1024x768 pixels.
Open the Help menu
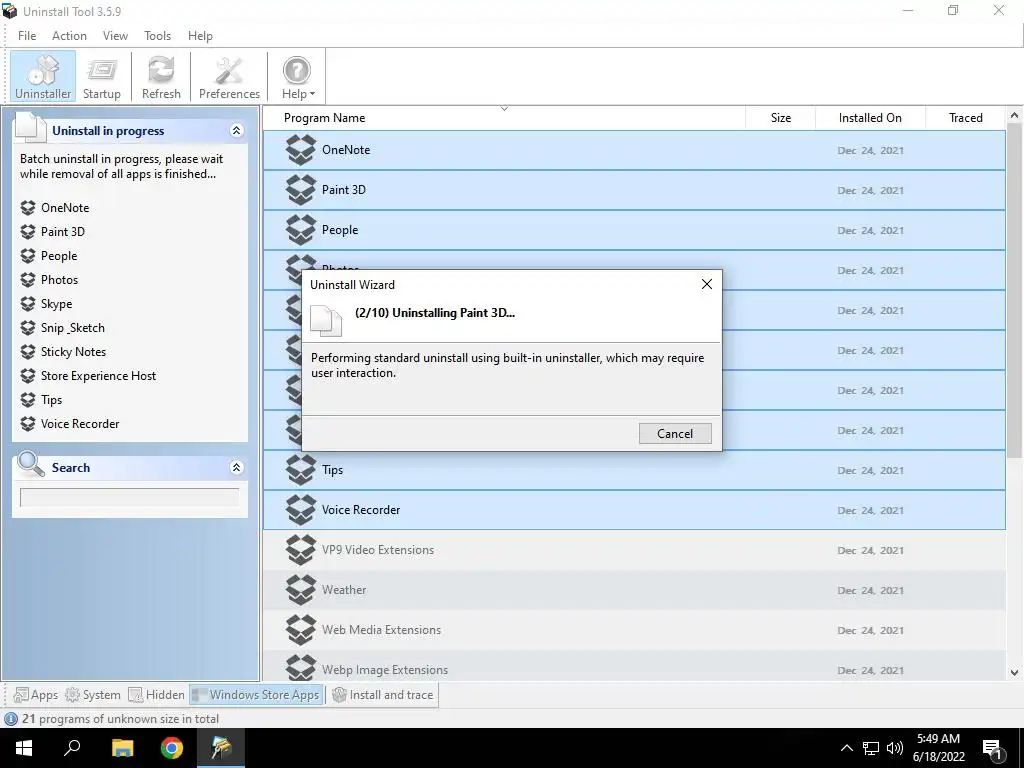pos(200,36)
